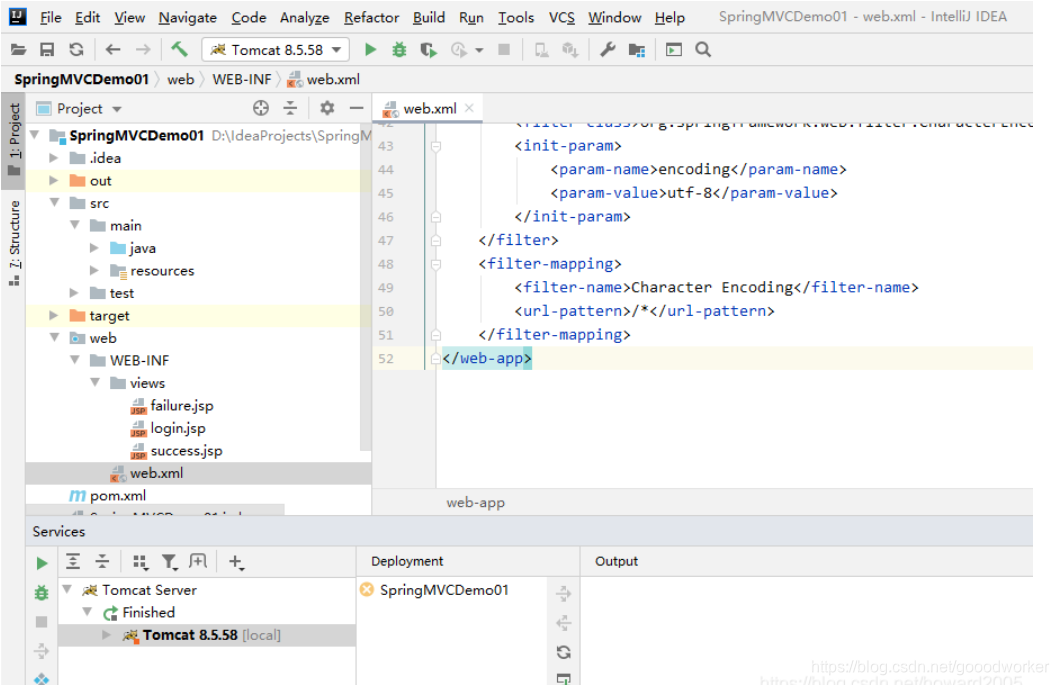Image resolution: width=1059 pixels, height=685 pixels.
Task: Debug service with Services panel bug icon
Action: (41, 592)
